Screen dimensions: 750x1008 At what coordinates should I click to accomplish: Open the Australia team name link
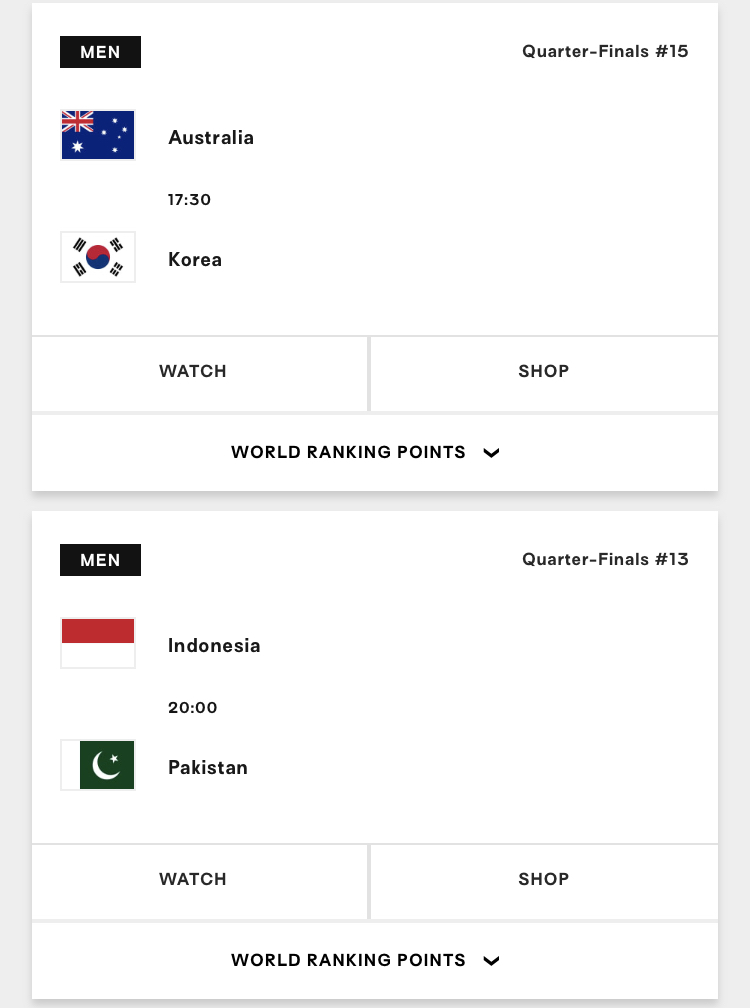pos(211,138)
